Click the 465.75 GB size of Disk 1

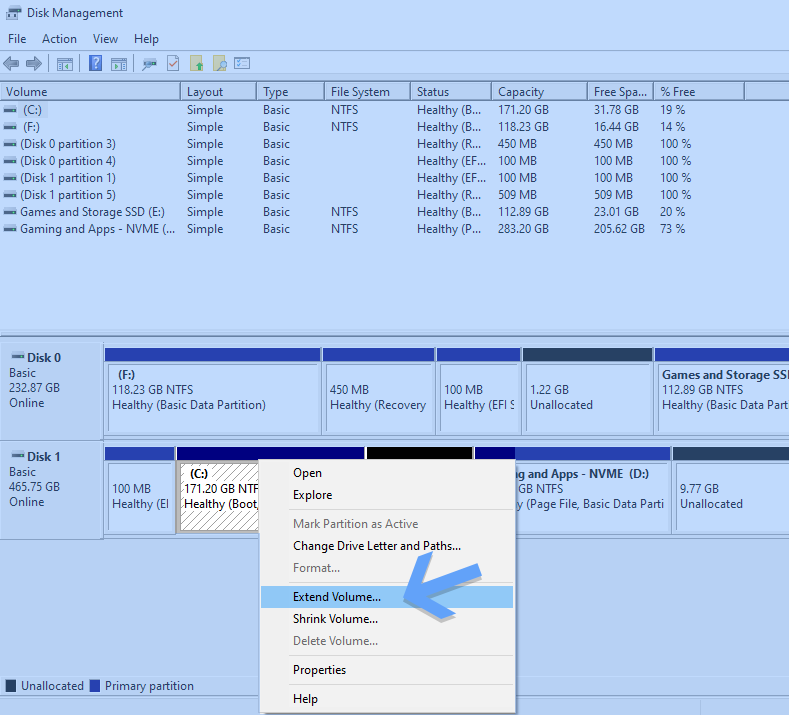34,487
